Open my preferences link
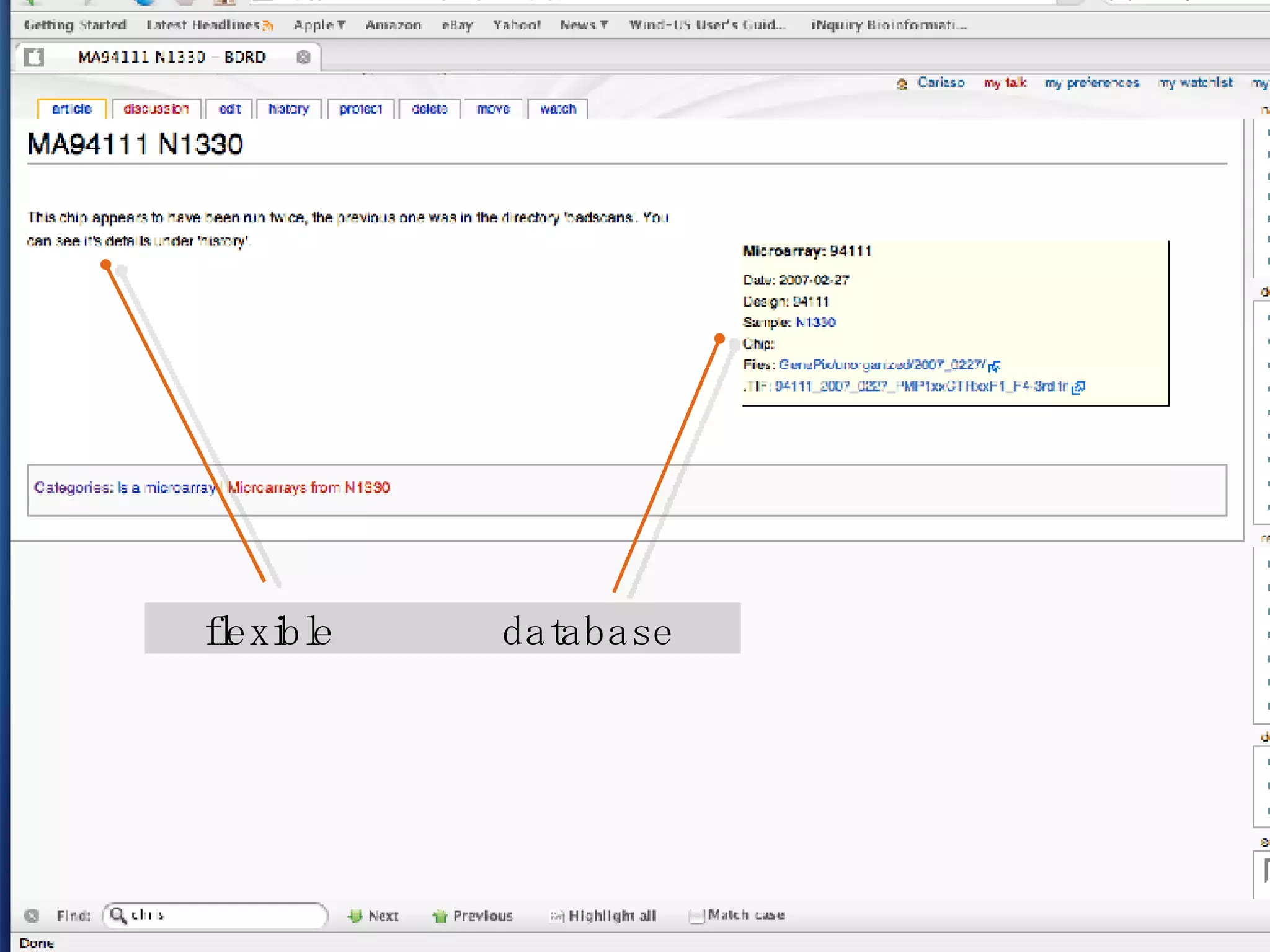The image size is (1270, 952). click(x=1092, y=82)
